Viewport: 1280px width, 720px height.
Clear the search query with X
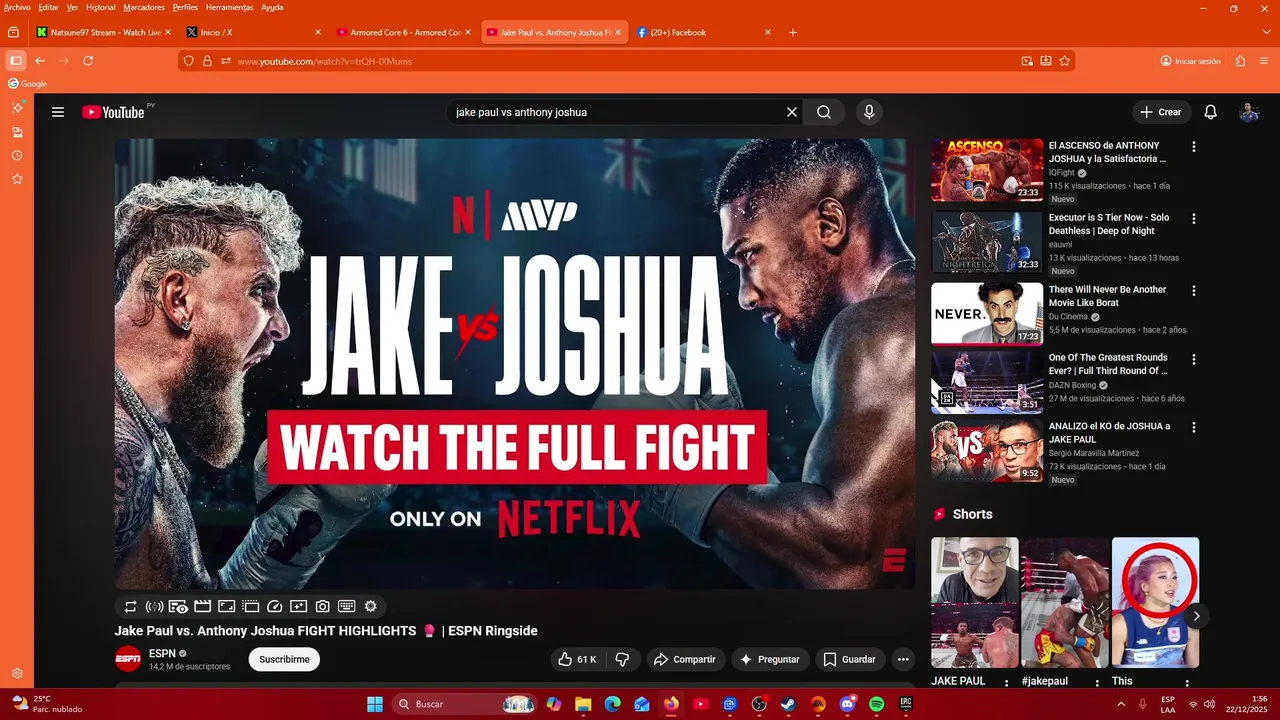click(792, 112)
